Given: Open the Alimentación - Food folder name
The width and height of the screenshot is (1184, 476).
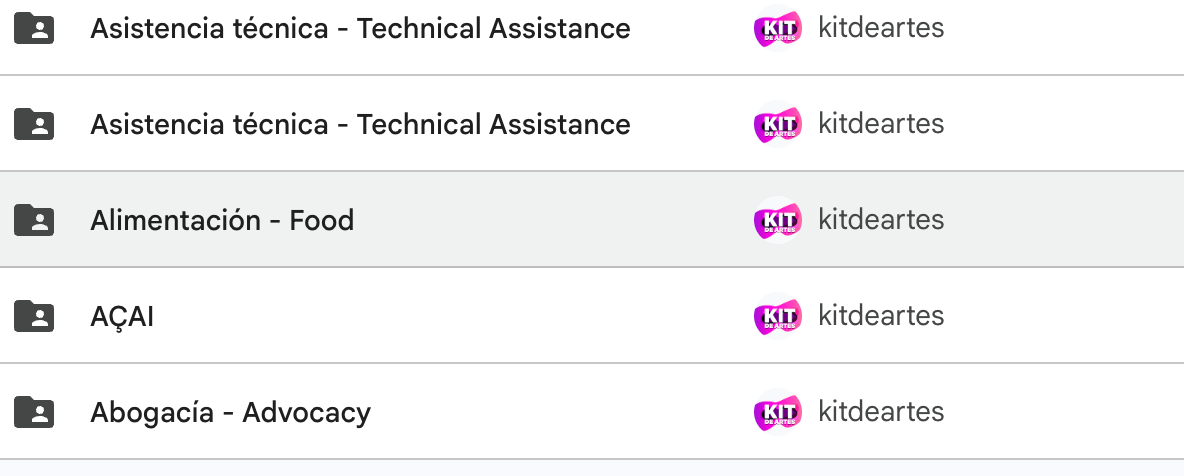Looking at the screenshot, I should click(222, 221).
